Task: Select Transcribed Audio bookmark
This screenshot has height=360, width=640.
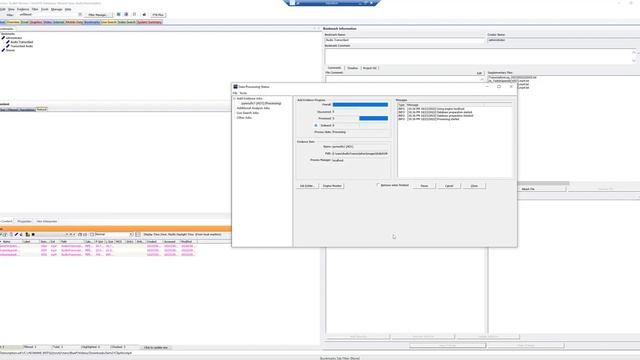Action: 22,46
